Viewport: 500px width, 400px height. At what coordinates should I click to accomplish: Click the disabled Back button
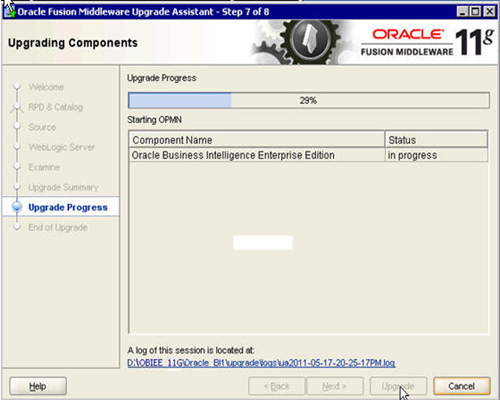click(x=277, y=386)
